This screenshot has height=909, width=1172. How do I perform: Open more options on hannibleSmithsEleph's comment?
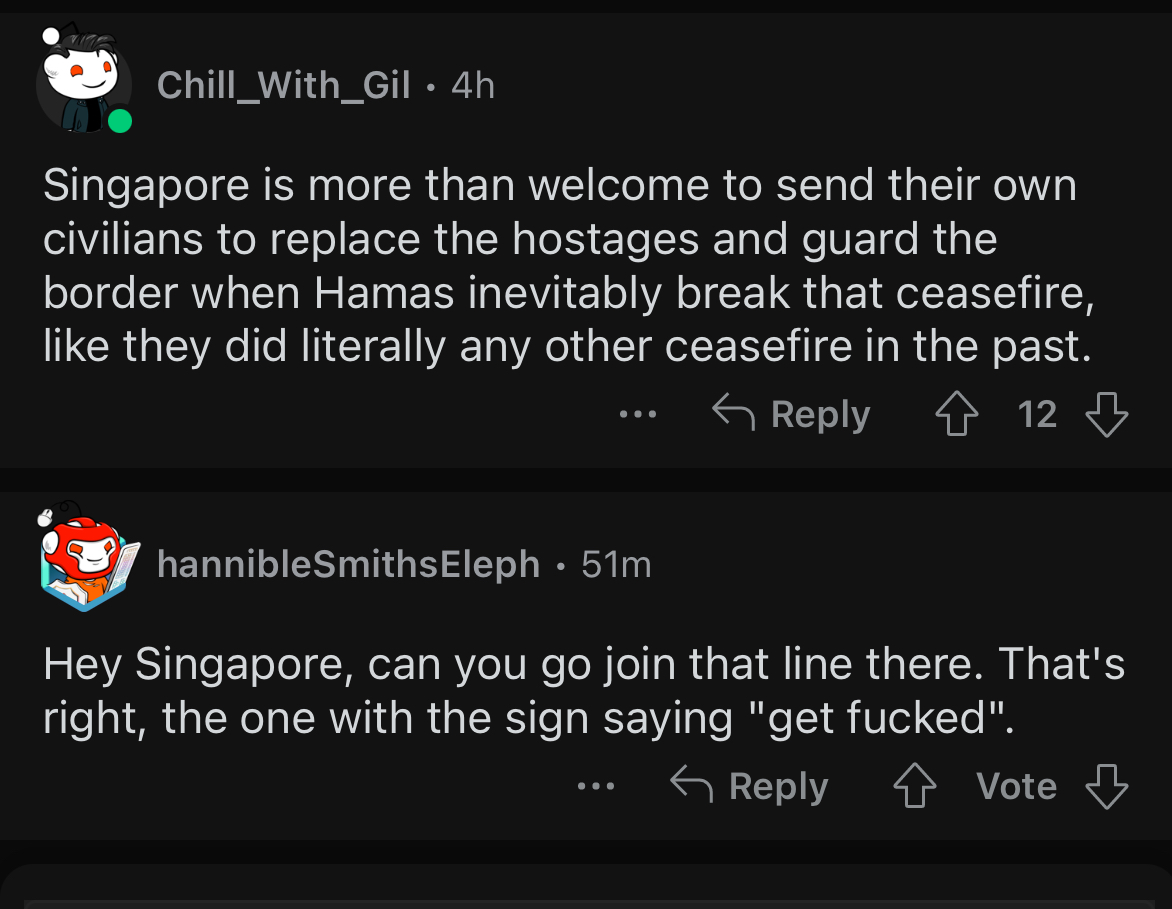coord(596,786)
